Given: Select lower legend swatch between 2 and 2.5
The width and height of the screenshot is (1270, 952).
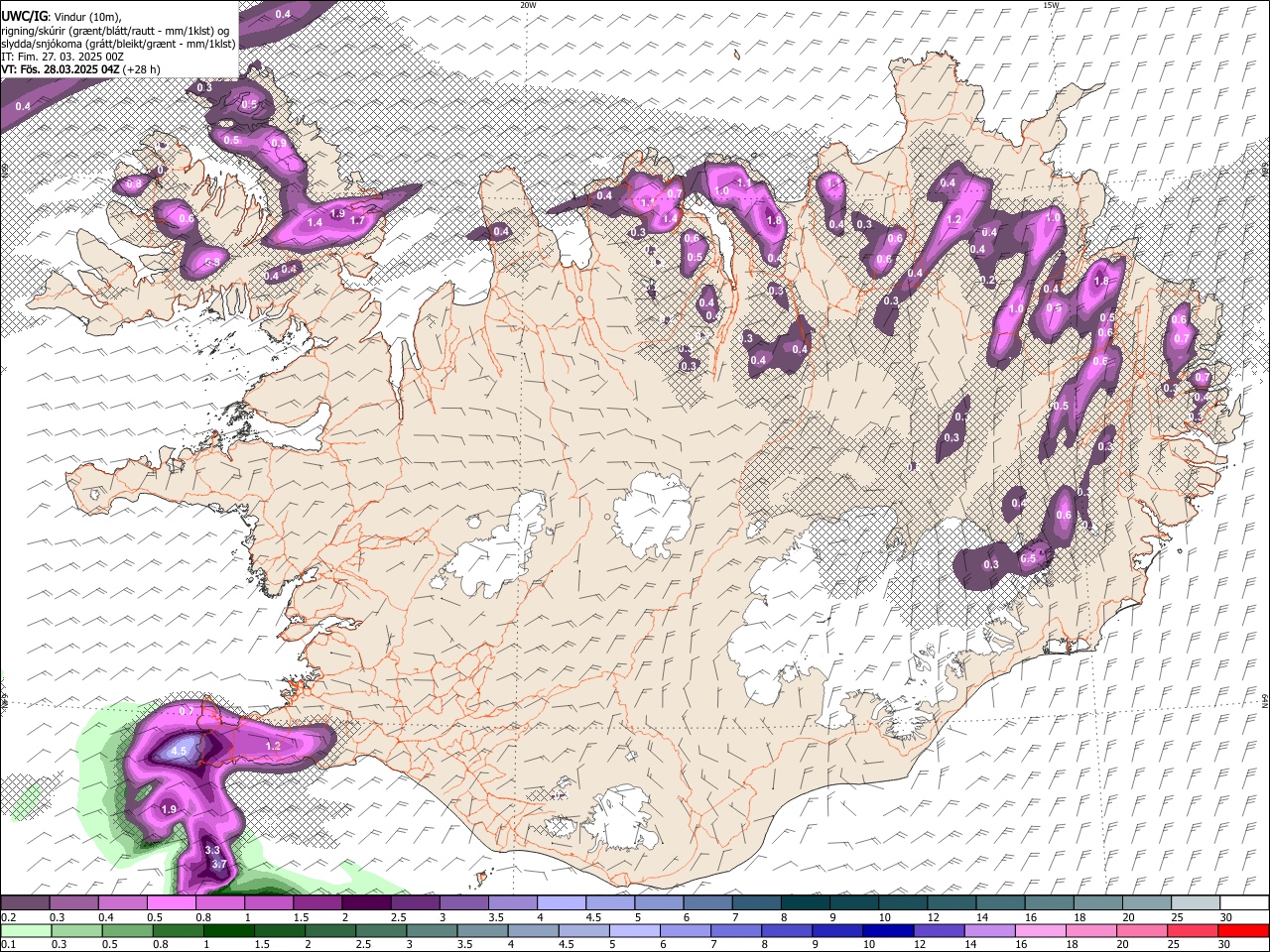Looking at the screenshot, I should point(329,930).
